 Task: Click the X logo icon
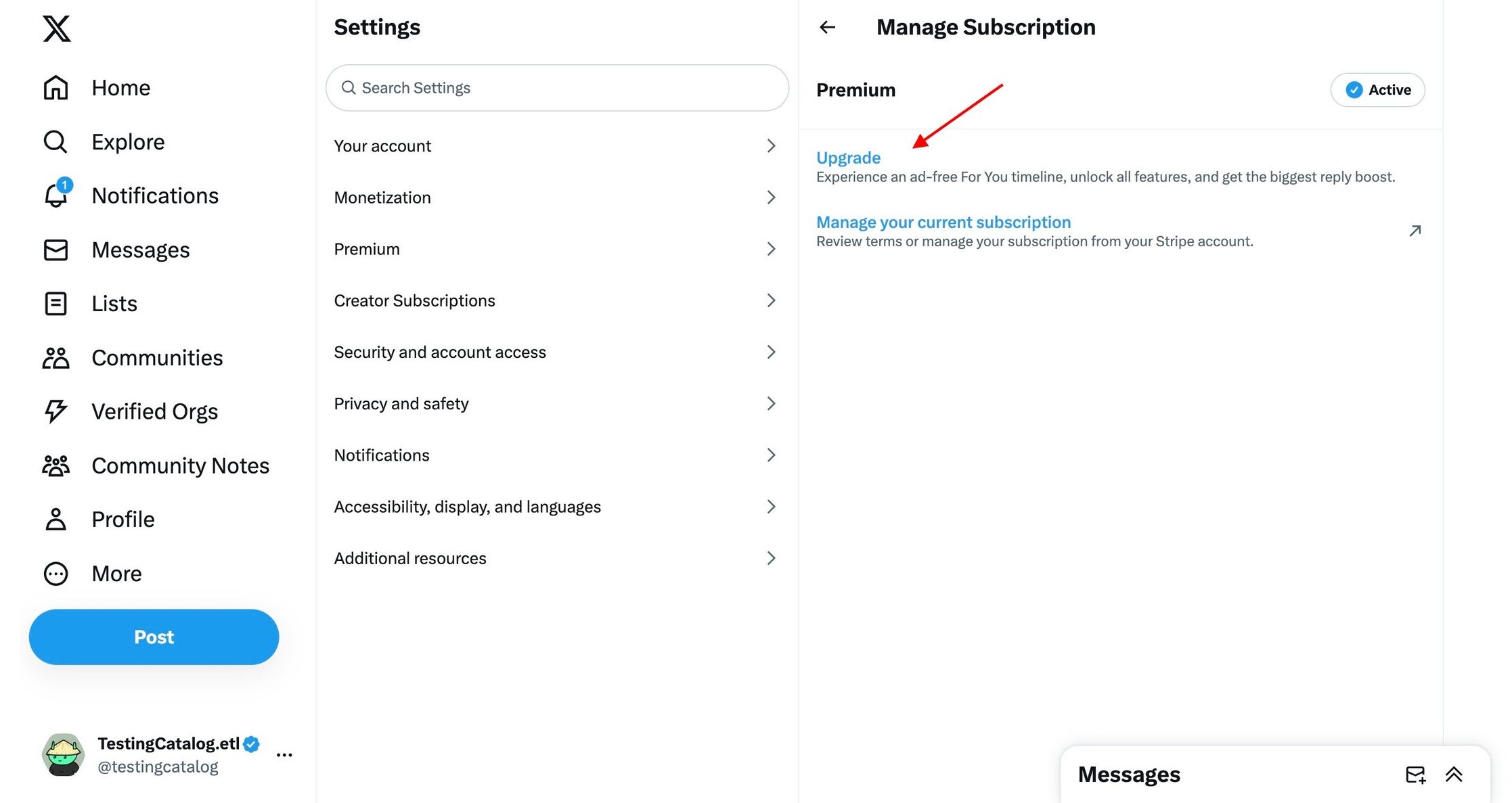click(x=57, y=28)
